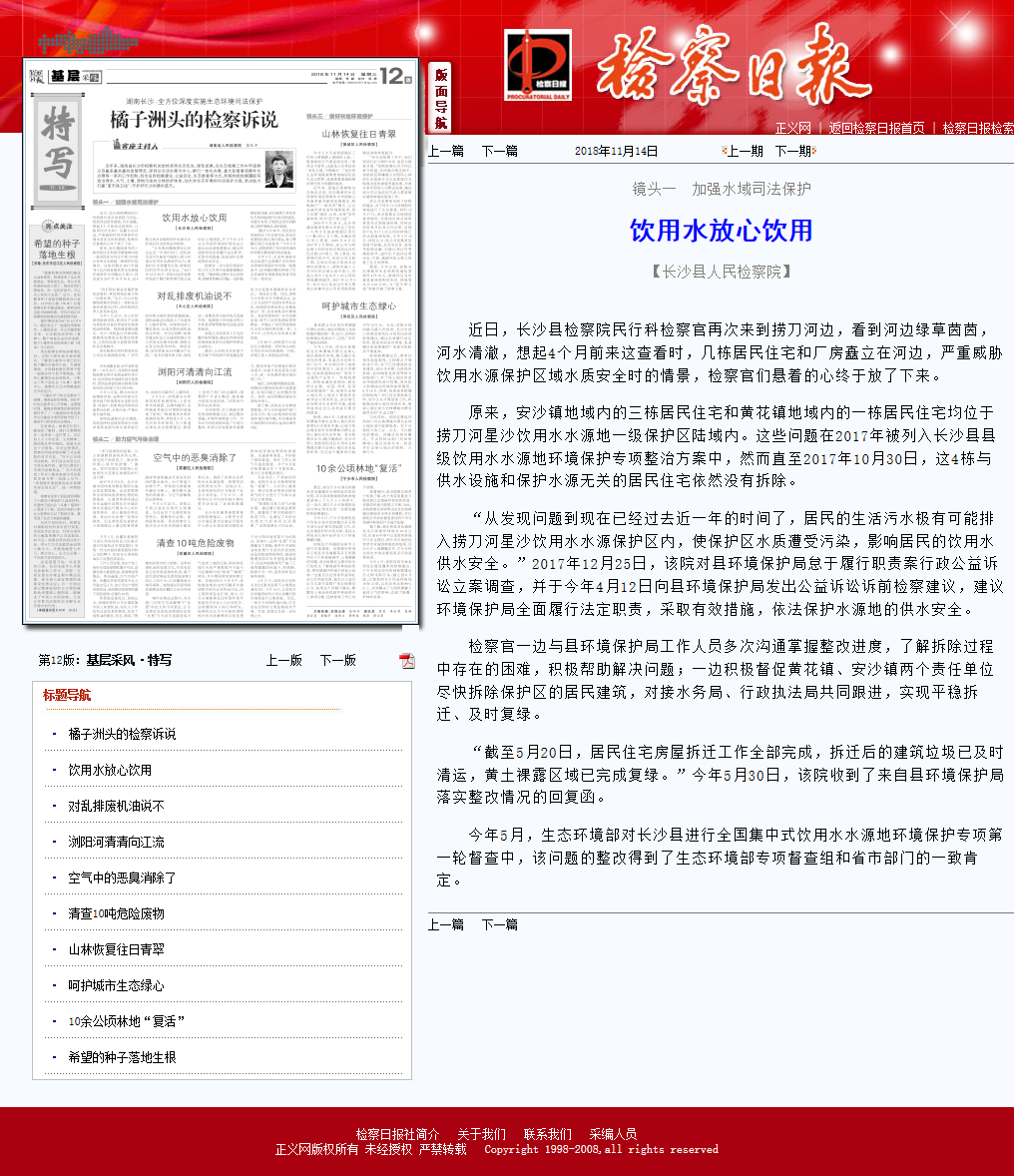Open article 山林恢复往日青翠

click(116, 949)
